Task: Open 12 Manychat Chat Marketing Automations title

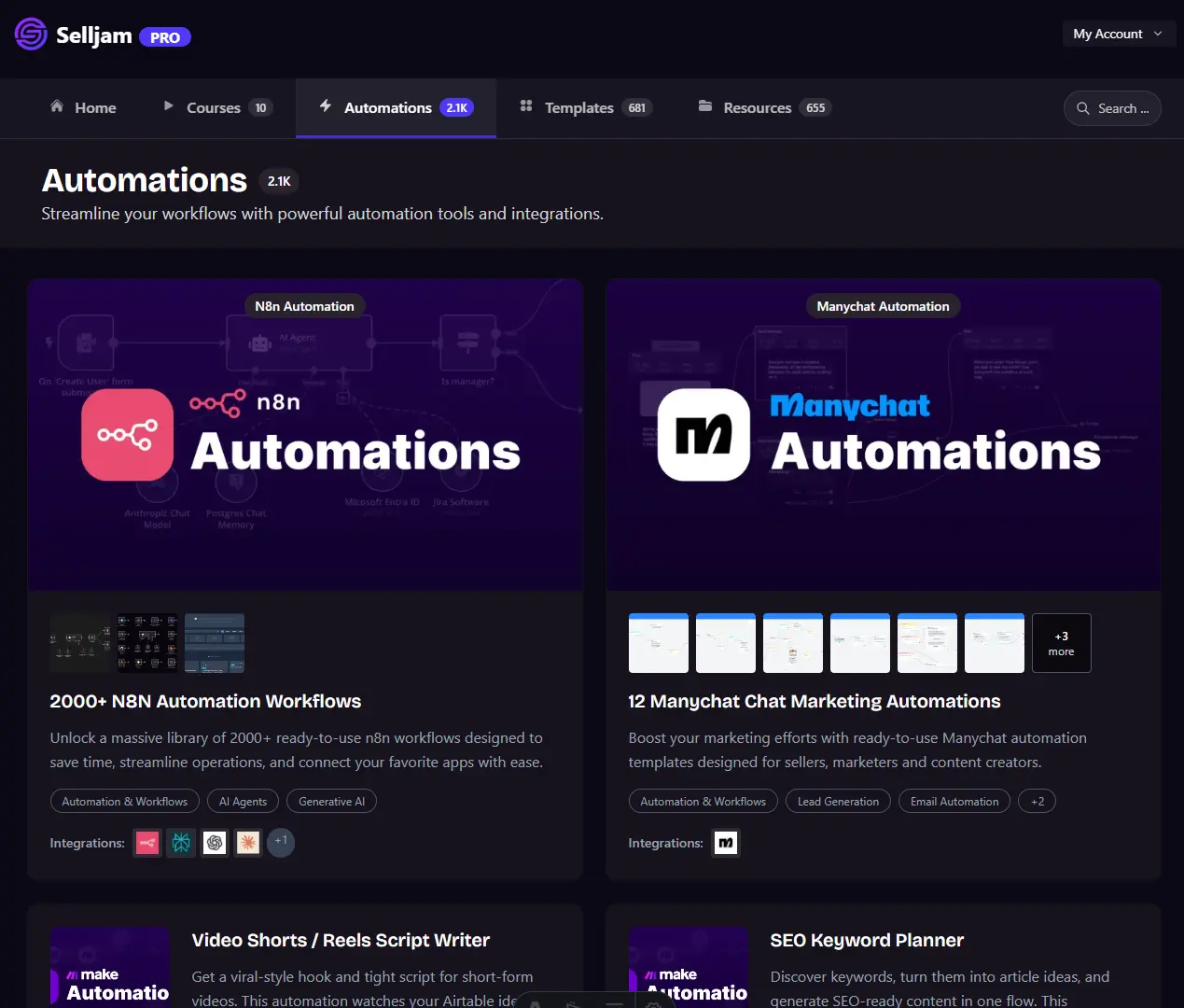Action: [x=814, y=701]
